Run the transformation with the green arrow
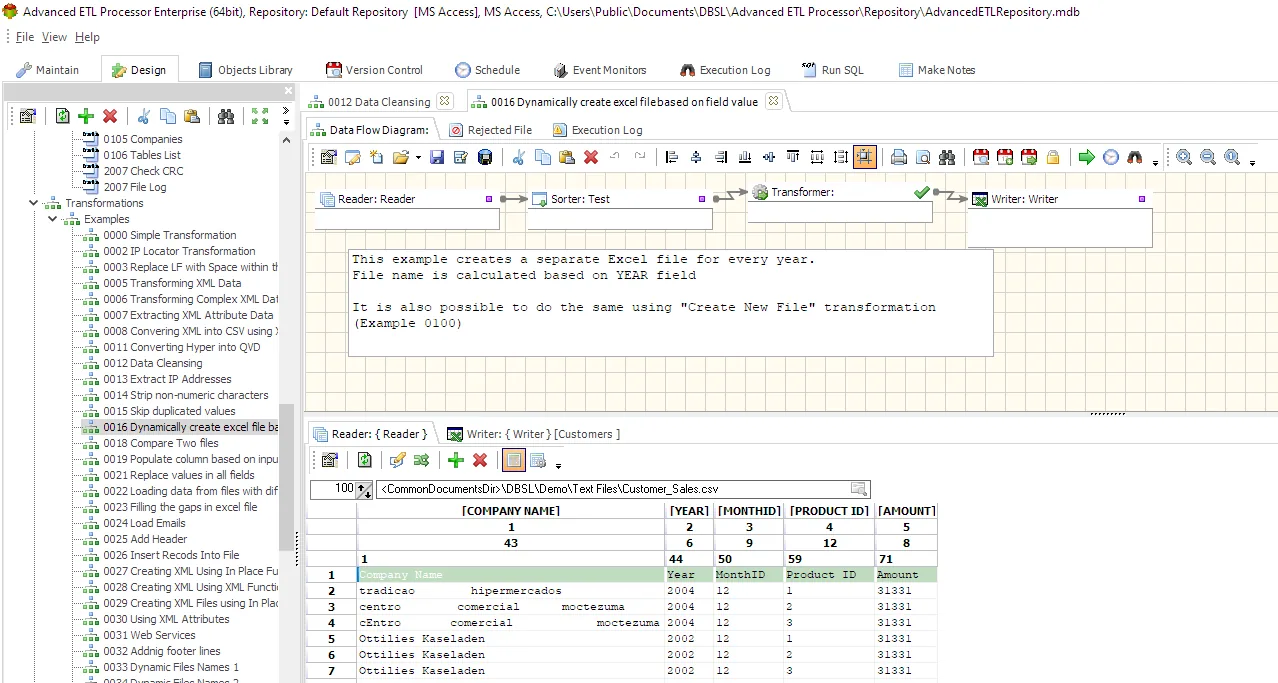1278x683 pixels. [x=1087, y=157]
